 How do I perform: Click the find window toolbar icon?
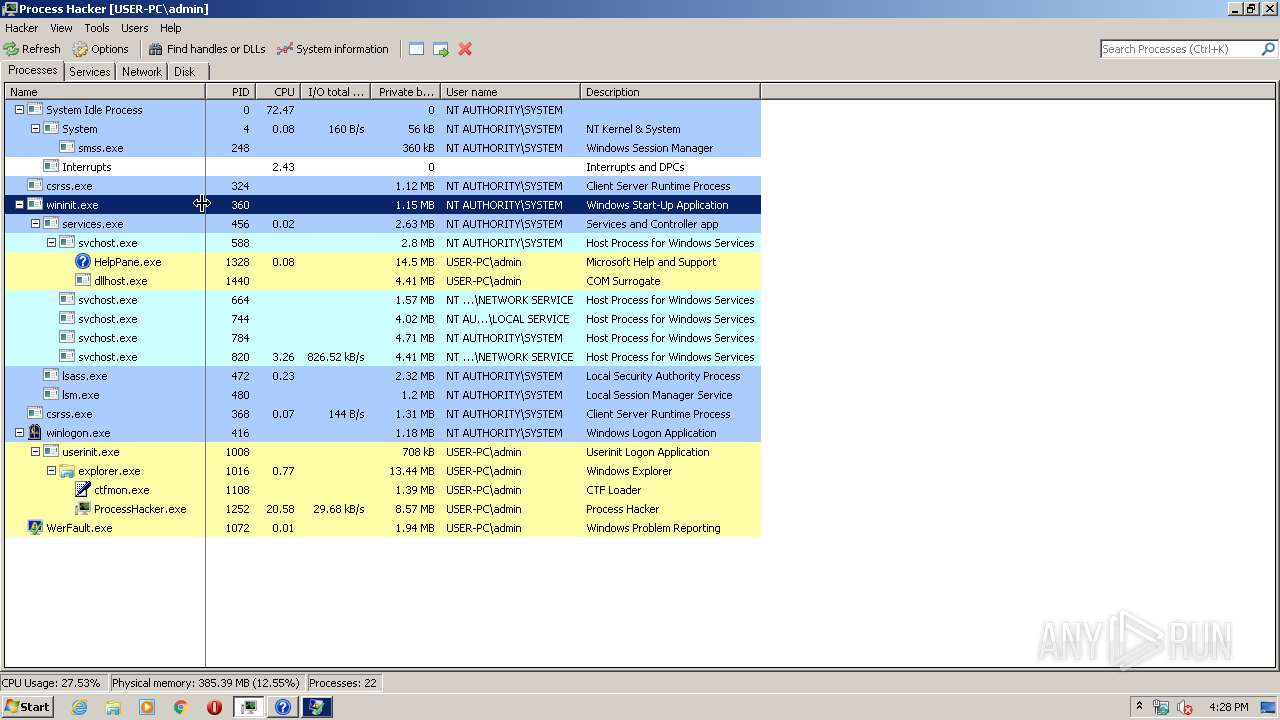pyautogui.click(x=417, y=49)
